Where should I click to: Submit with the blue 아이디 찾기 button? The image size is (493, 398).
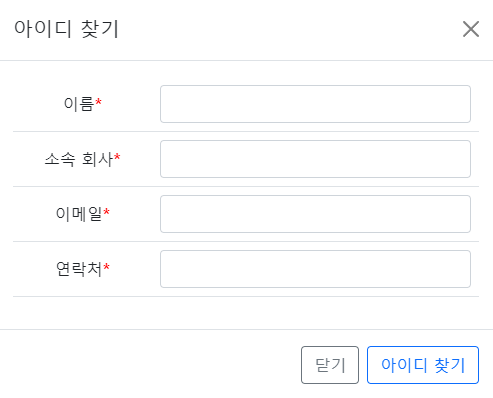(423, 365)
